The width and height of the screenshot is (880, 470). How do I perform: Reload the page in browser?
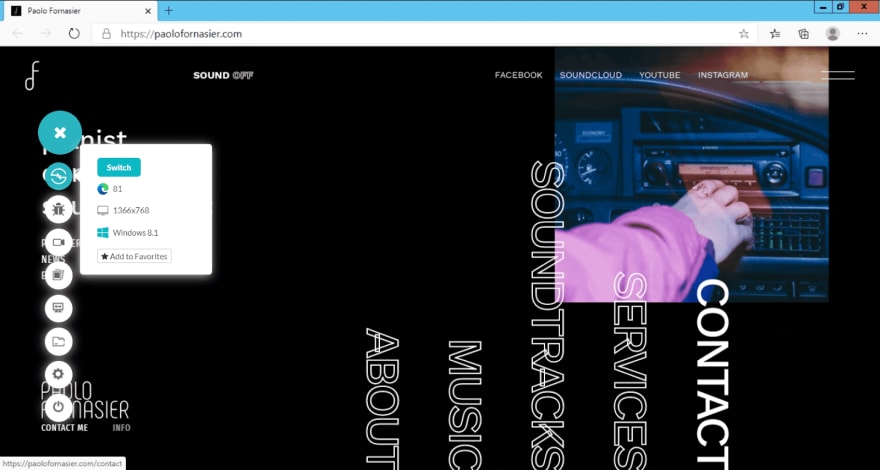tap(74, 34)
